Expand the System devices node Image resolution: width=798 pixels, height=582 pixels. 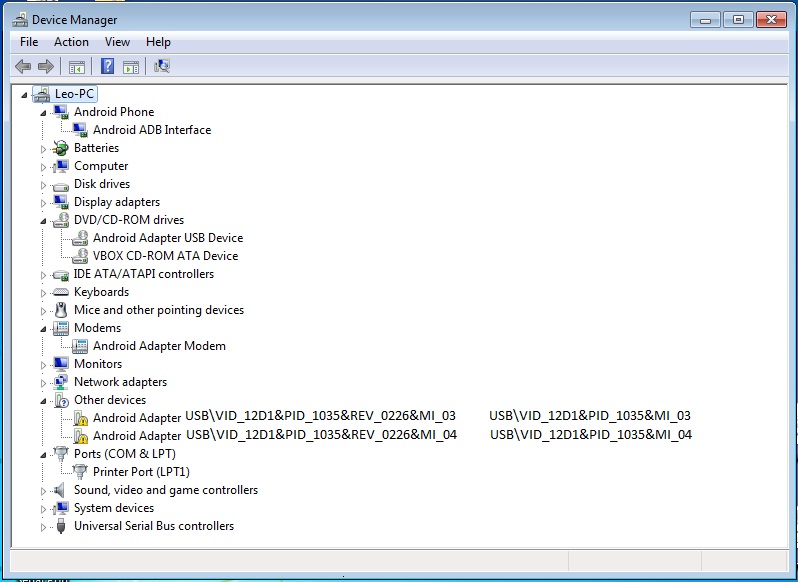pos(43,509)
